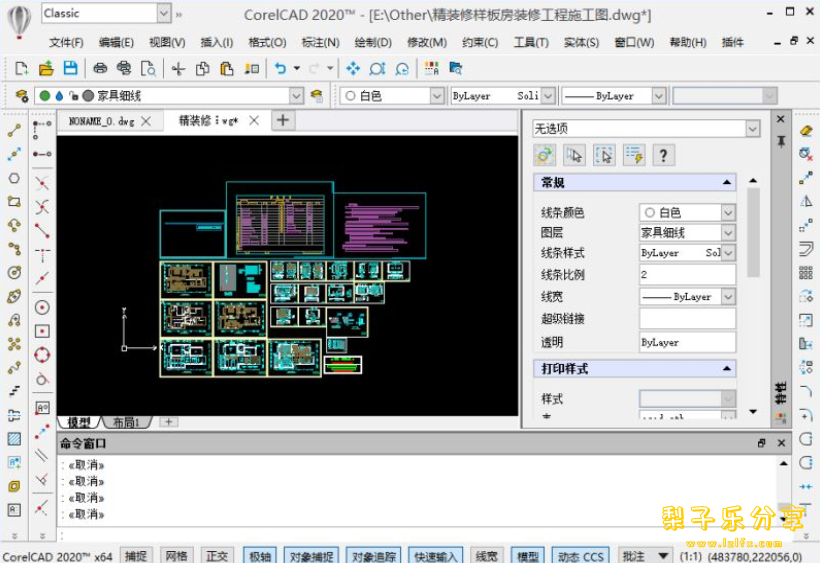Click the Paste clipboard icon
820x563 pixels.
click(x=226, y=68)
